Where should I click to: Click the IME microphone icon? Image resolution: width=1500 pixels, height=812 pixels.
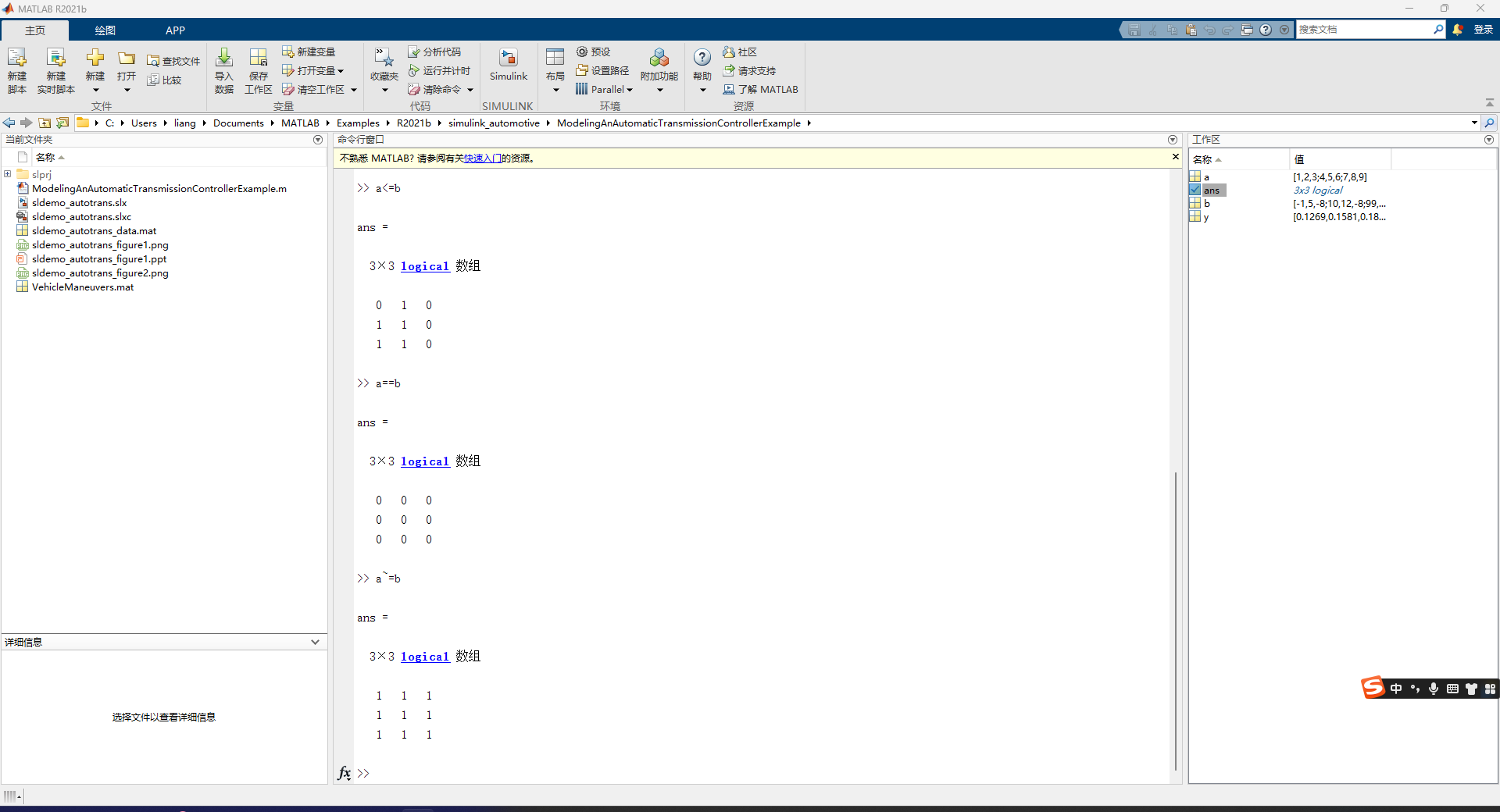click(x=1434, y=689)
